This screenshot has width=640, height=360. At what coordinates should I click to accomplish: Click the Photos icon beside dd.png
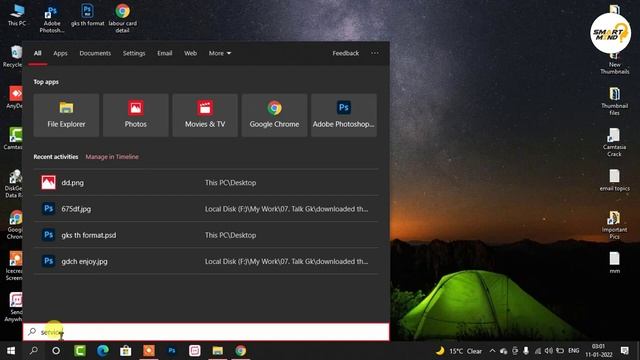tap(48, 182)
